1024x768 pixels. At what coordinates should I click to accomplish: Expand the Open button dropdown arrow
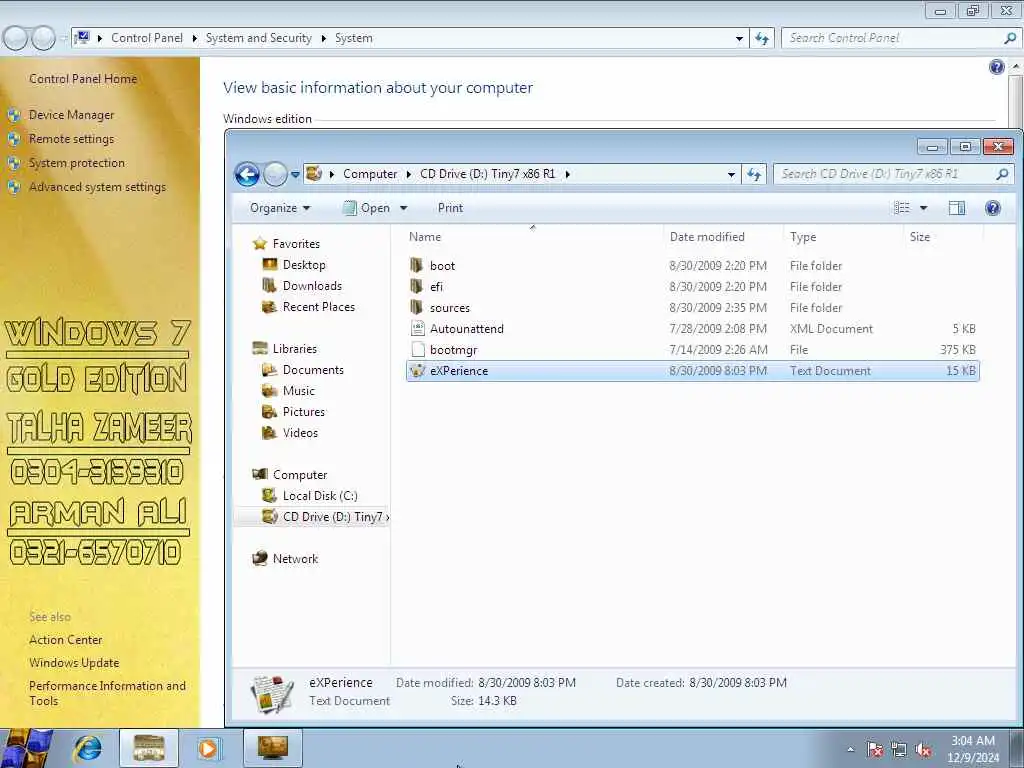tap(404, 208)
